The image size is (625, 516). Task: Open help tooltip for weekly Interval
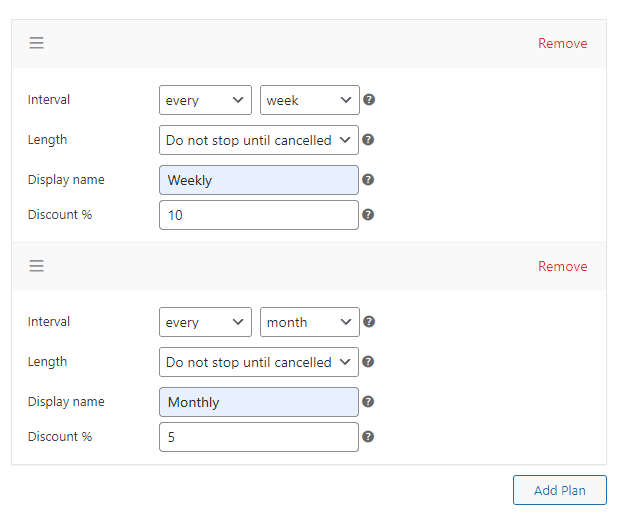369,100
